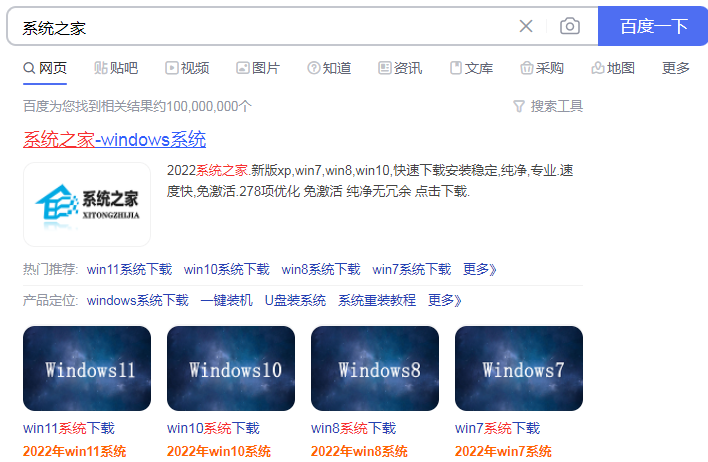Open the Windows8 thumbnail image
The width and height of the screenshot is (708, 462).
coord(375,369)
